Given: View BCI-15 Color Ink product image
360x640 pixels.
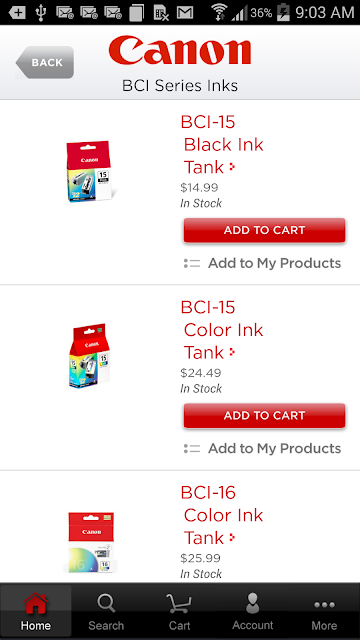Looking at the screenshot, I should coord(90,356).
